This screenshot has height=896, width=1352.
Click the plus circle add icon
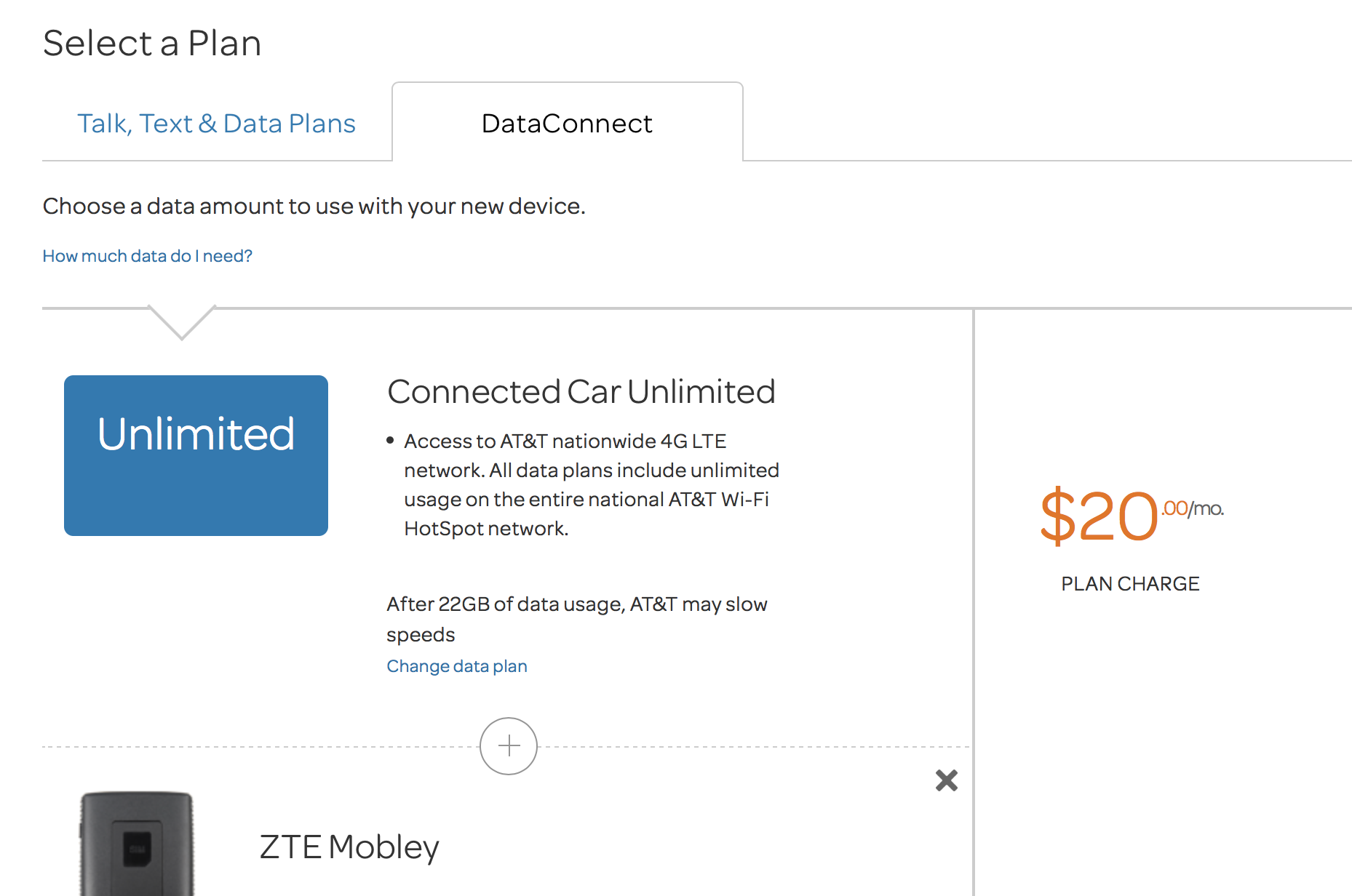pyautogui.click(x=509, y=746)
